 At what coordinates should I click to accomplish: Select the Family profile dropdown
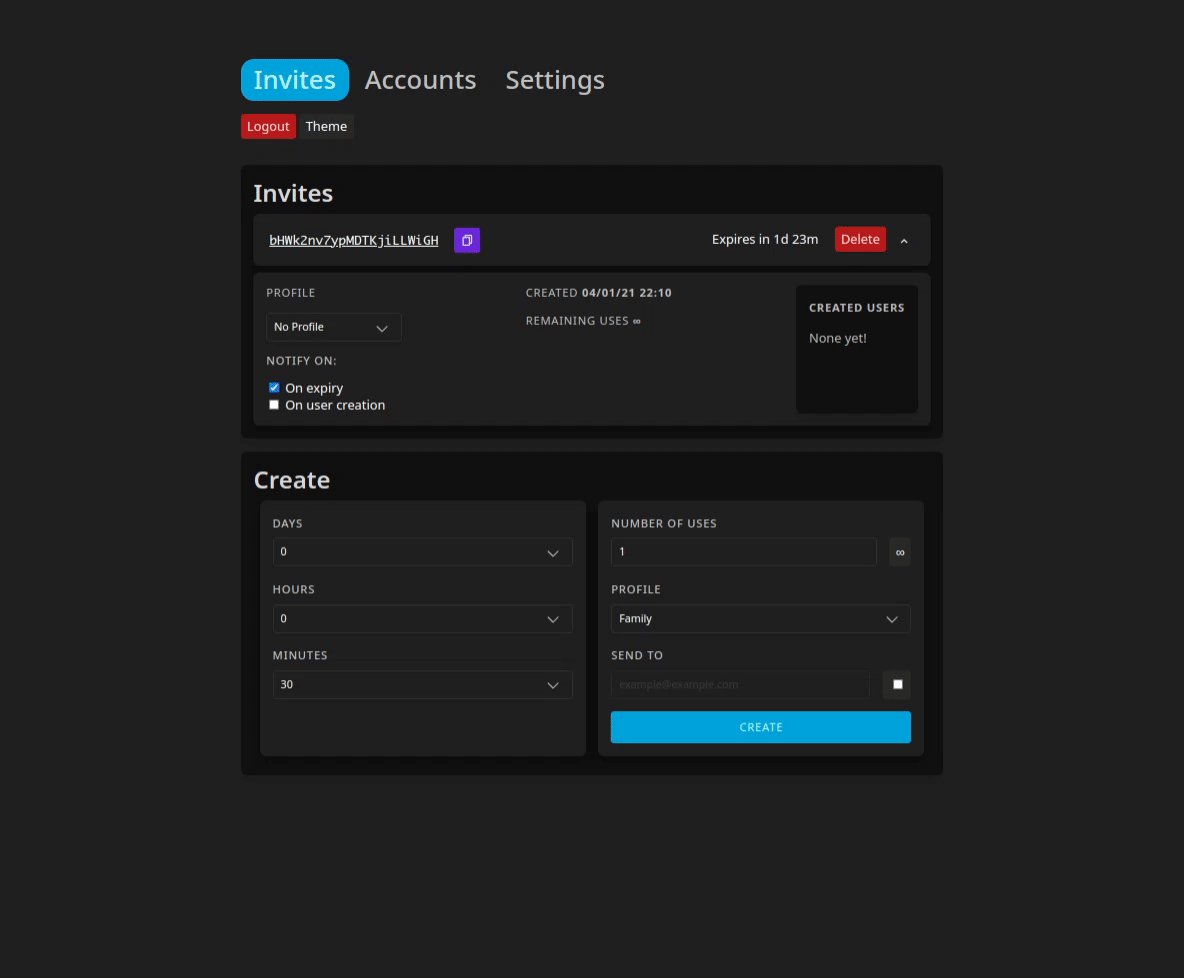pyautogui.click(x=760, y=619)
